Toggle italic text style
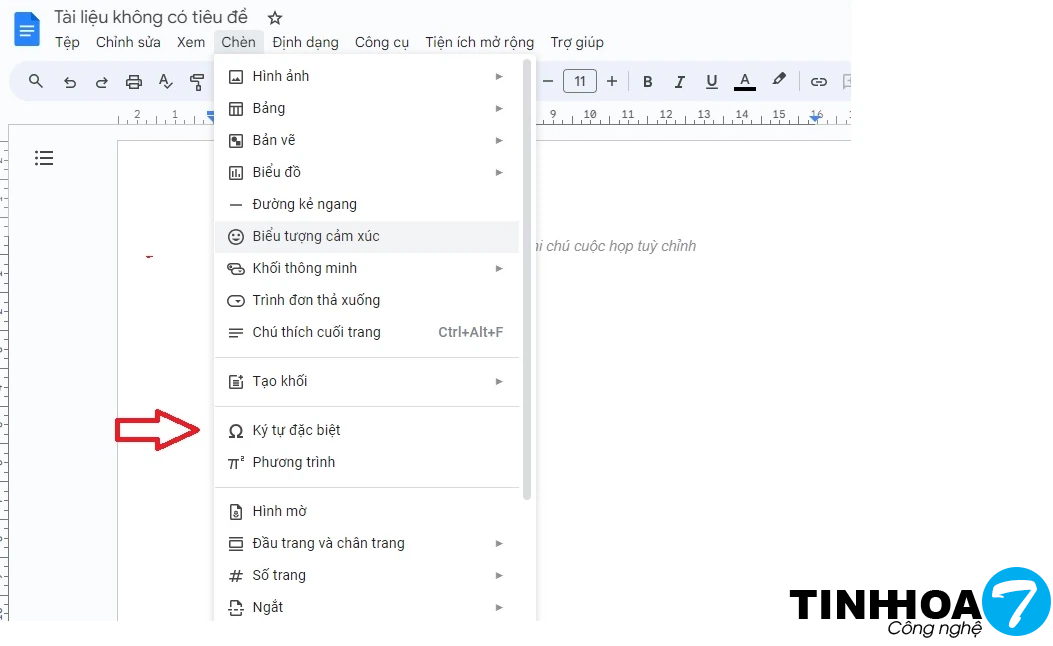The height and width of the screenshot is (646, 1053). (x=679, y=82)
